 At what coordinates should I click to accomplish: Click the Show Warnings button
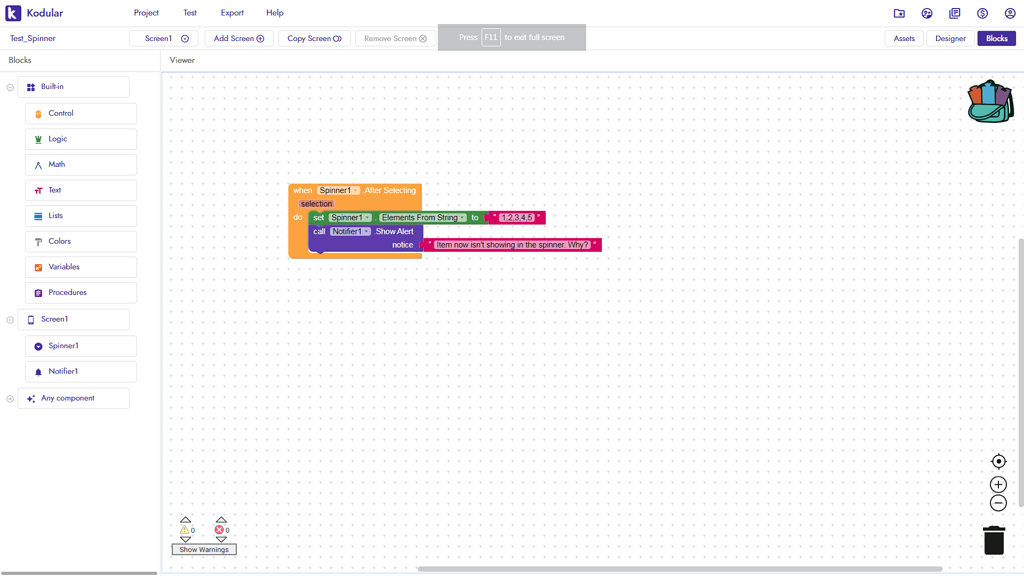(x=204, y=550)
